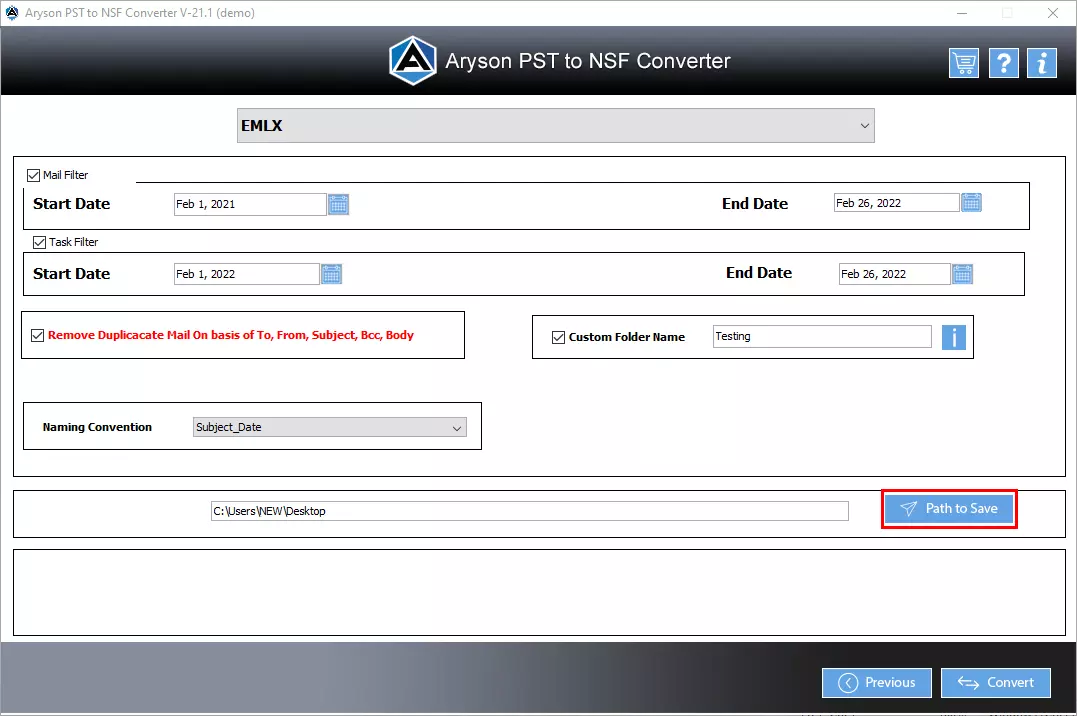
Task: Open the Naming Convention Subject_Date dropdown
Action: [x=330, y=427]
